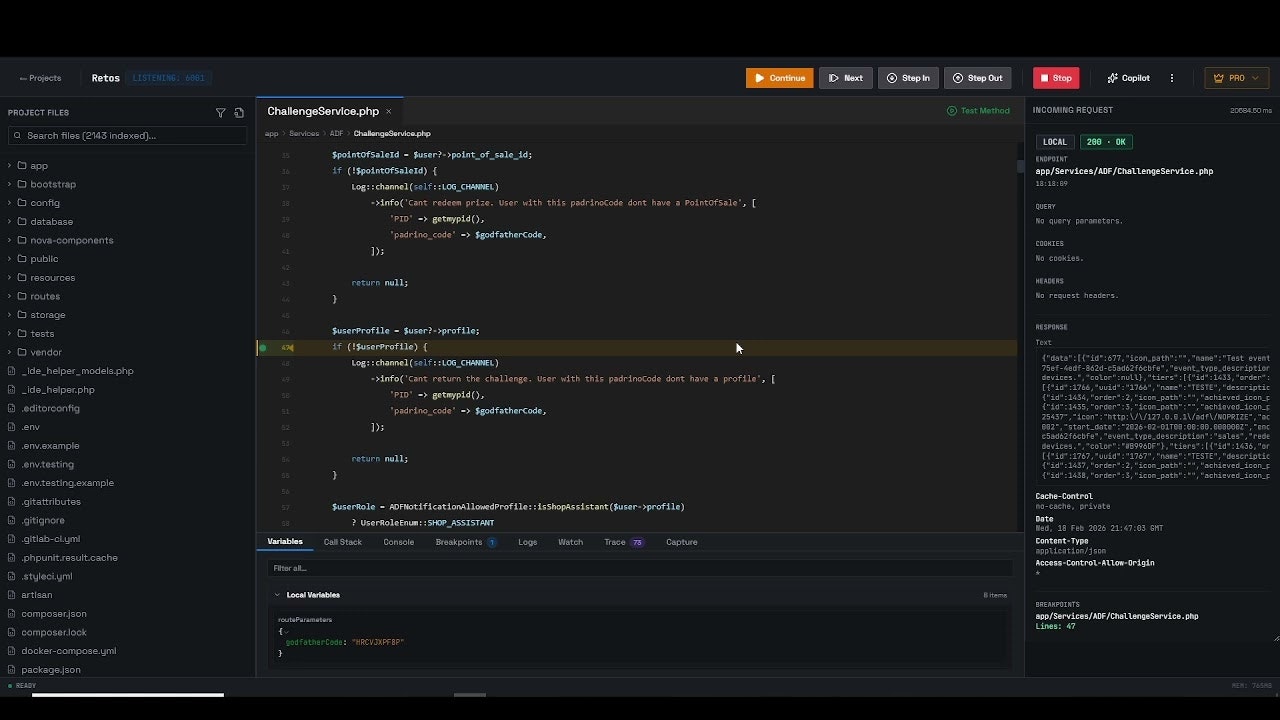The width and height of the screenshot is (1280, 720).
Task: Click the filter icon in Project Files
Action: click(x=221, y=113)
